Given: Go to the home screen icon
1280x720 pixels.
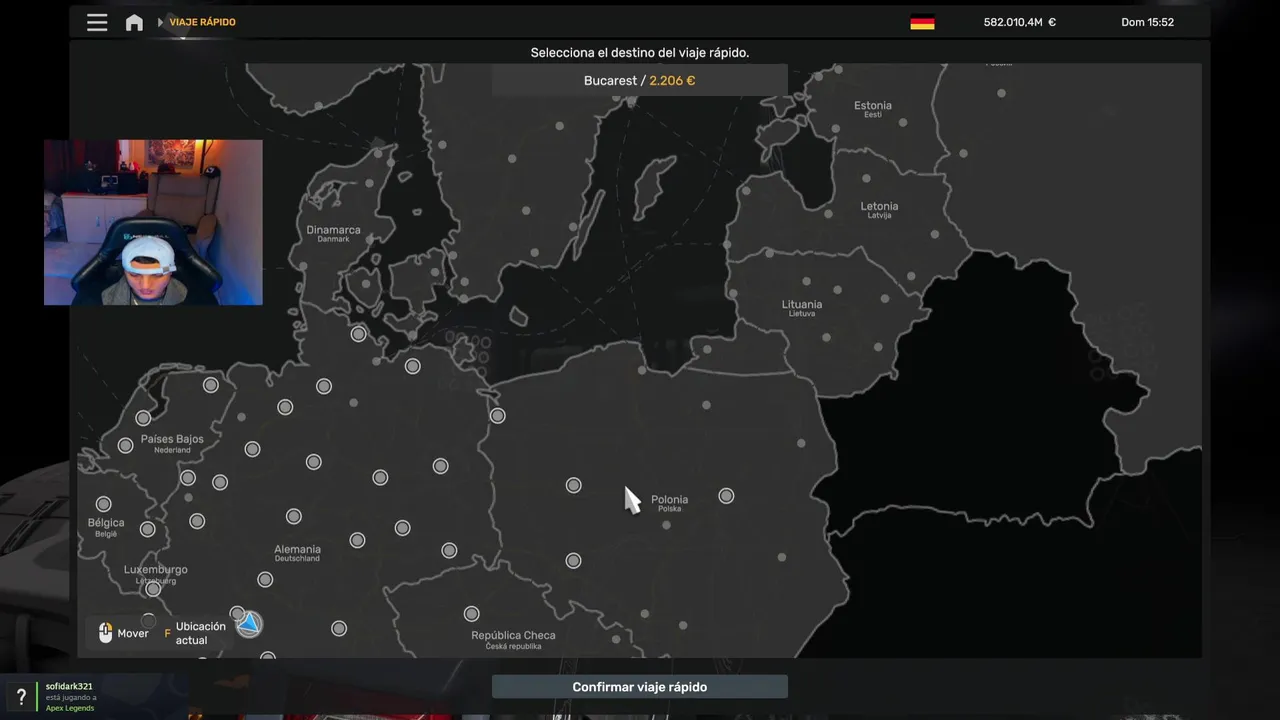Looking at the screenshot, I should tap(134, 22).
